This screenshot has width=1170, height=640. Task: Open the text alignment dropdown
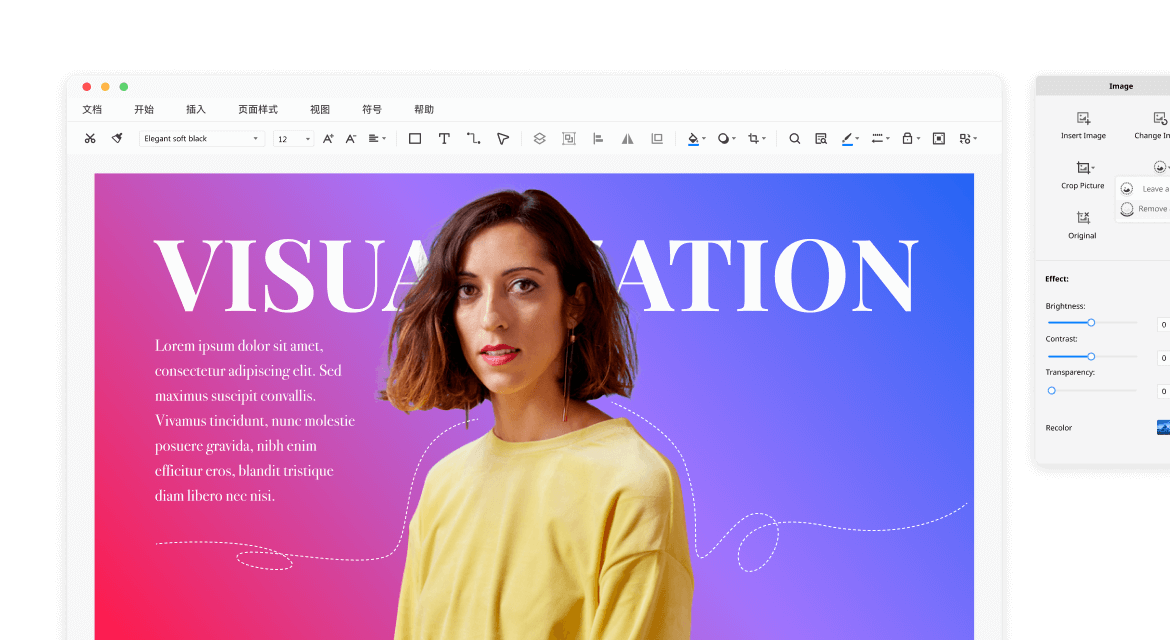[x=377, y=139]
